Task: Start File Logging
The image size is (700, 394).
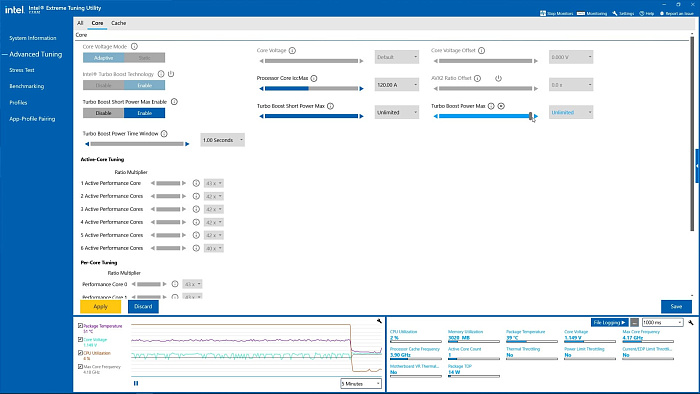Action: (609, 322)
